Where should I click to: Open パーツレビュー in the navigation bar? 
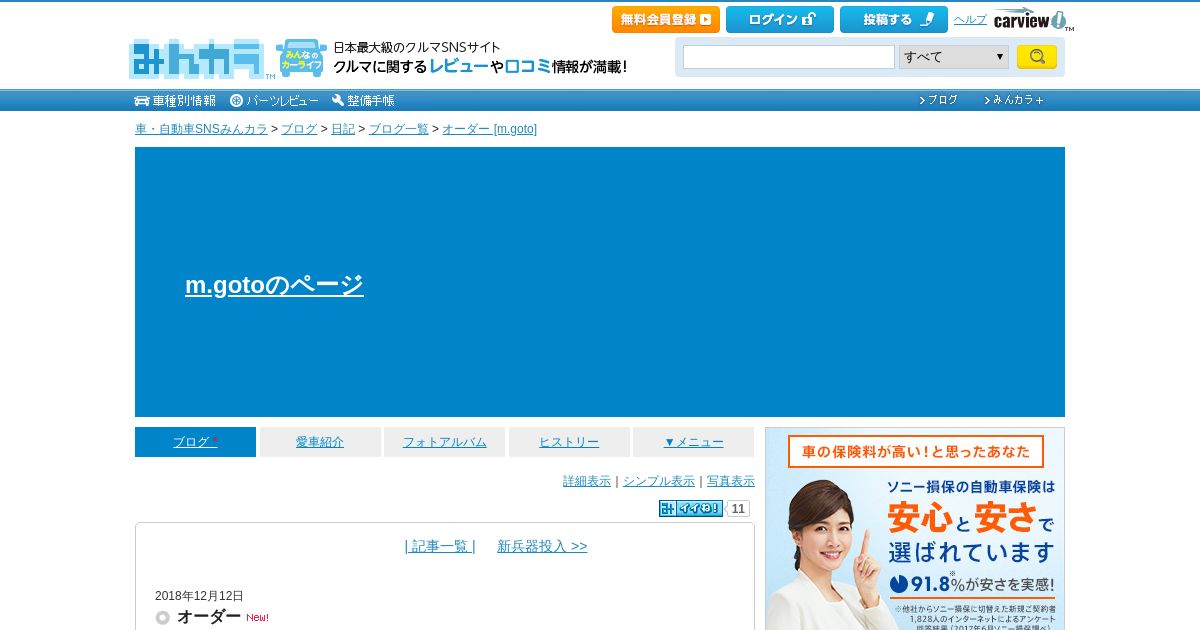(274, 100)
